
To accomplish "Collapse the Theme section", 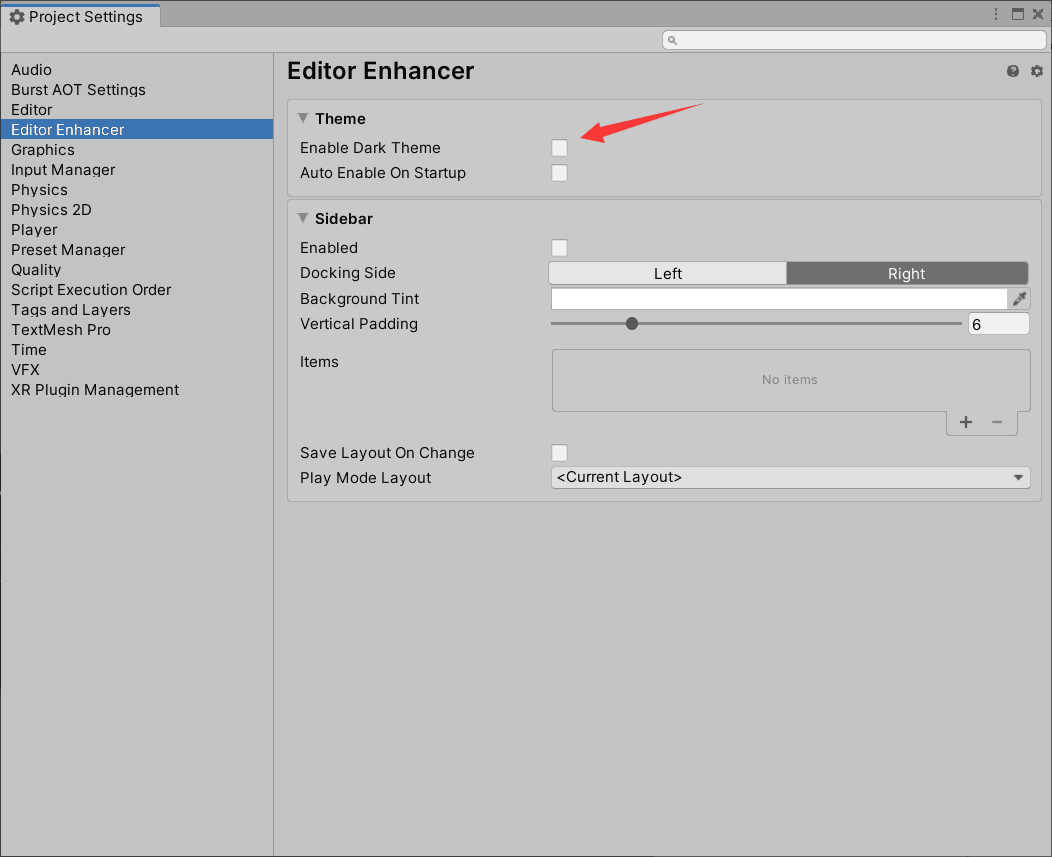I will pyautogui.click(x=304, y=118).
